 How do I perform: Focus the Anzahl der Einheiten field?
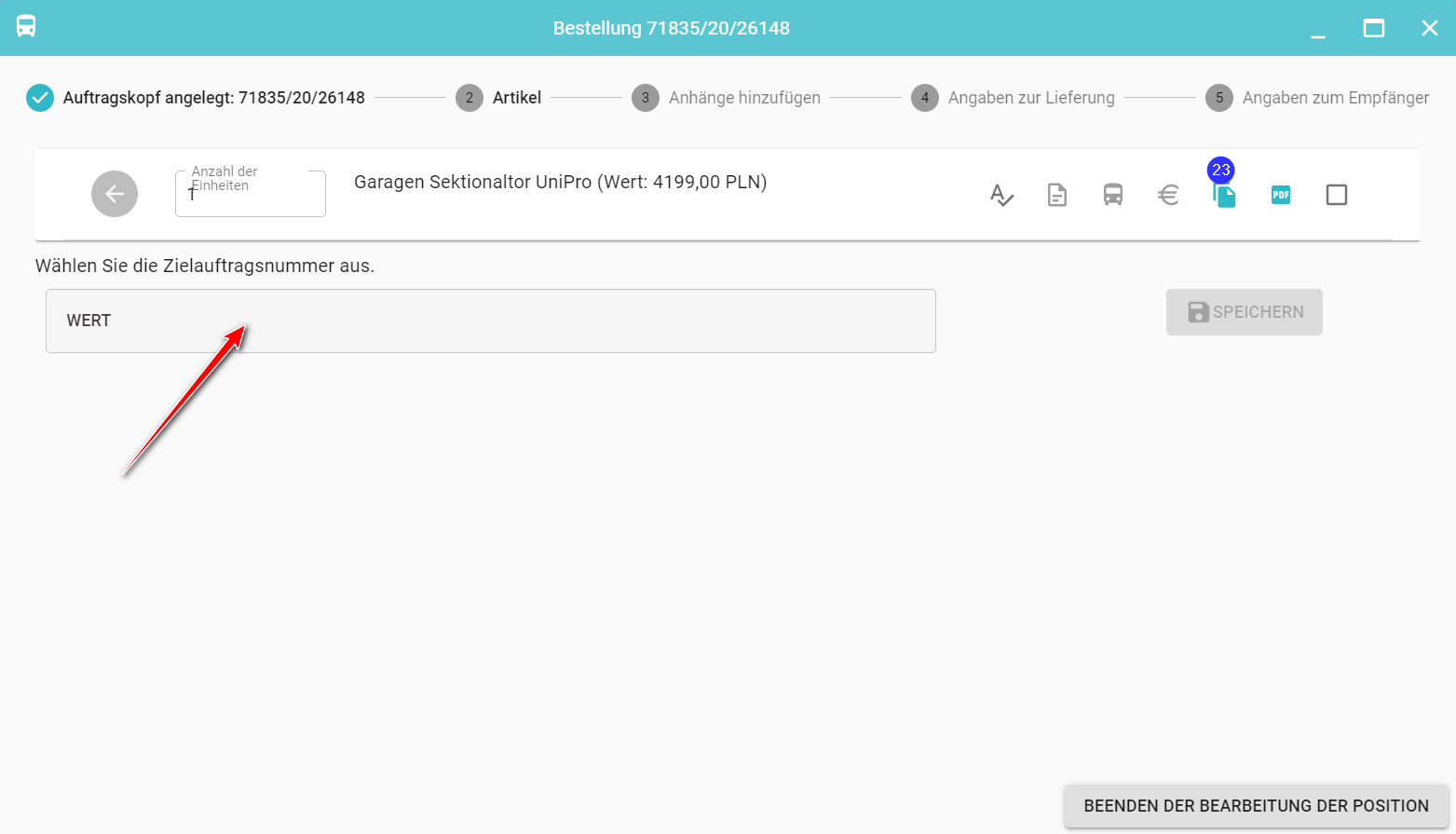click(x=250, y=196)
